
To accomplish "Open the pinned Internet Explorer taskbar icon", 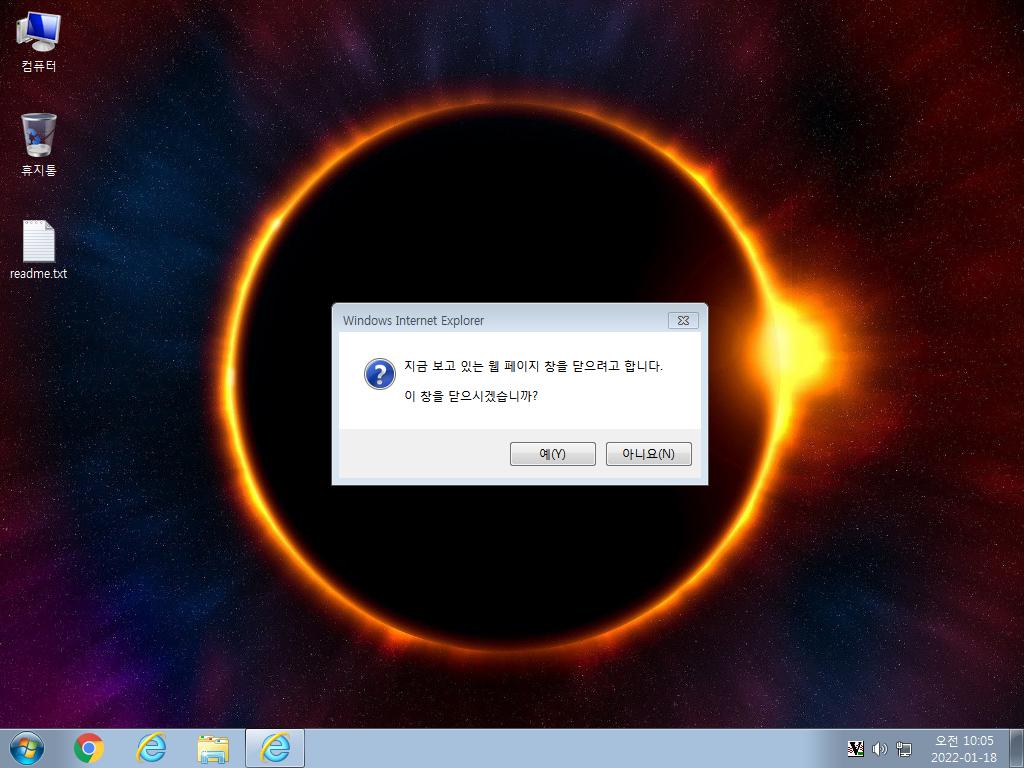I will click(151, 748).
